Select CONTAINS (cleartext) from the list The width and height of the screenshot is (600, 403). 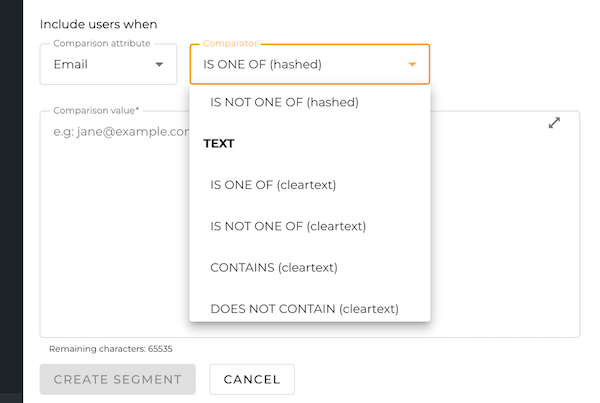pos(273,267)
